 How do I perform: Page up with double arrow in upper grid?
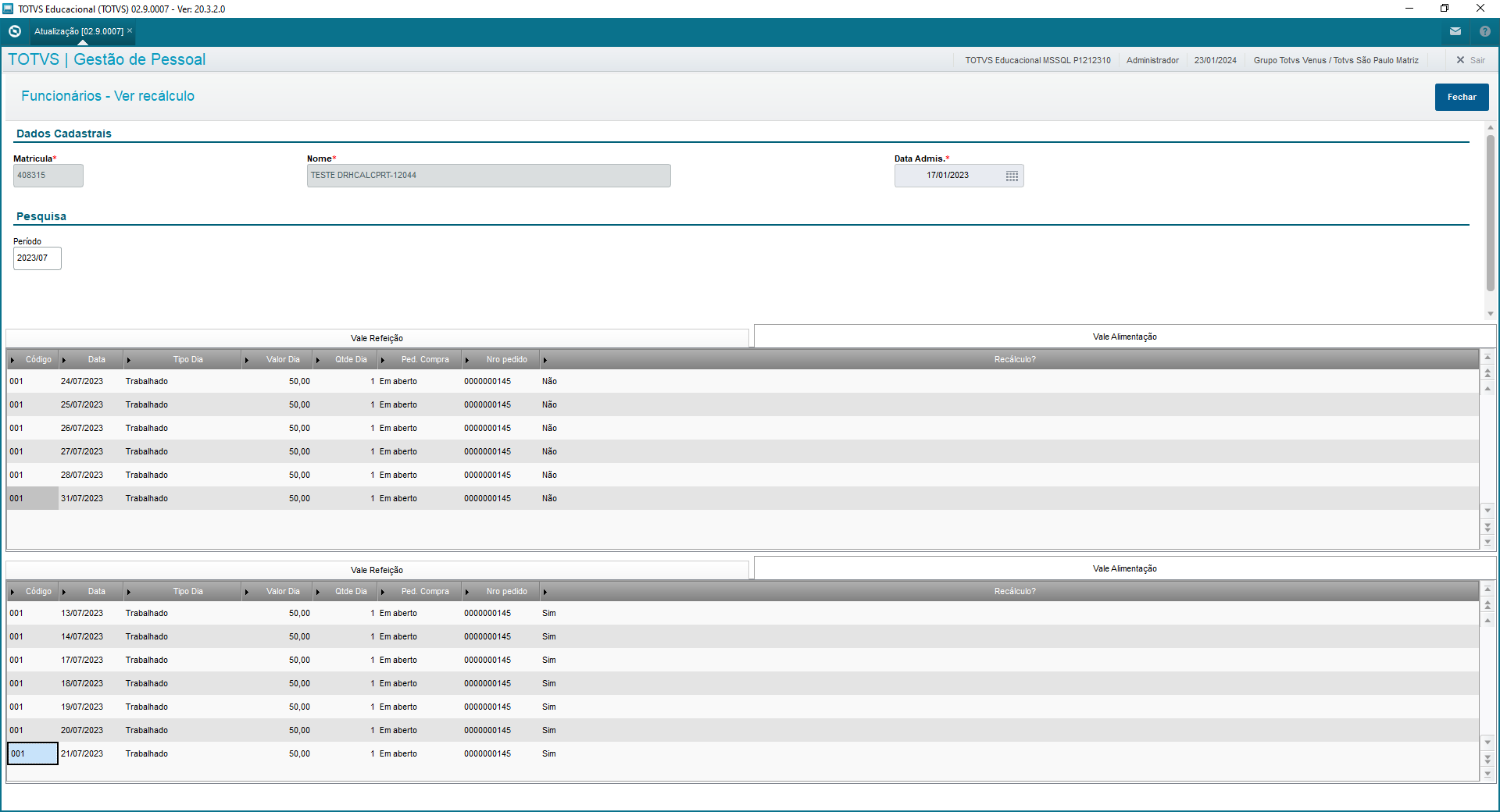[1487, 373]
